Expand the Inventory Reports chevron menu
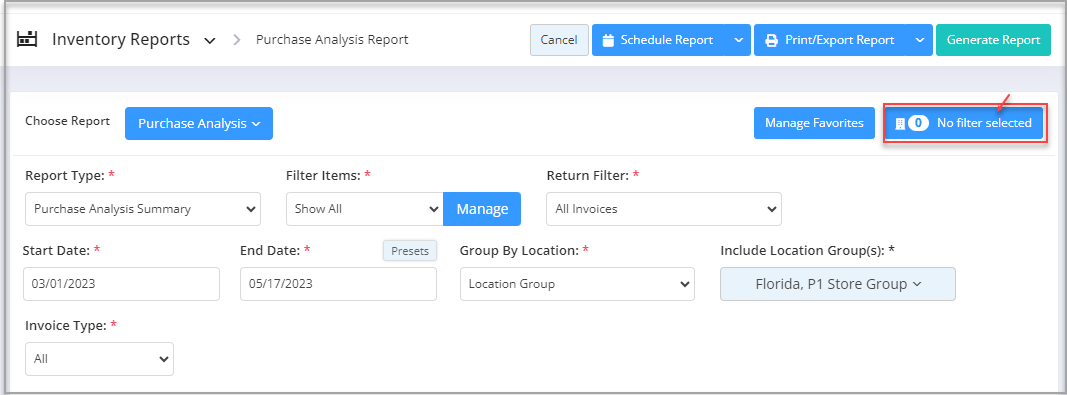Viewport: 1067px width, 395px height. [x=210, y=40]
